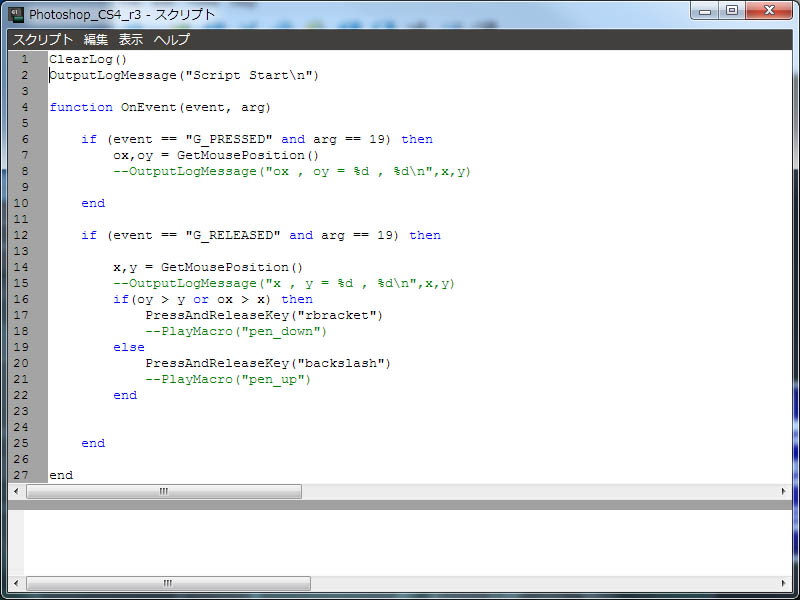The height and width of the screenshot is (600, 800).
Task: Click the --PlayMacro("pen_up") comment
Action: [228, 380]
